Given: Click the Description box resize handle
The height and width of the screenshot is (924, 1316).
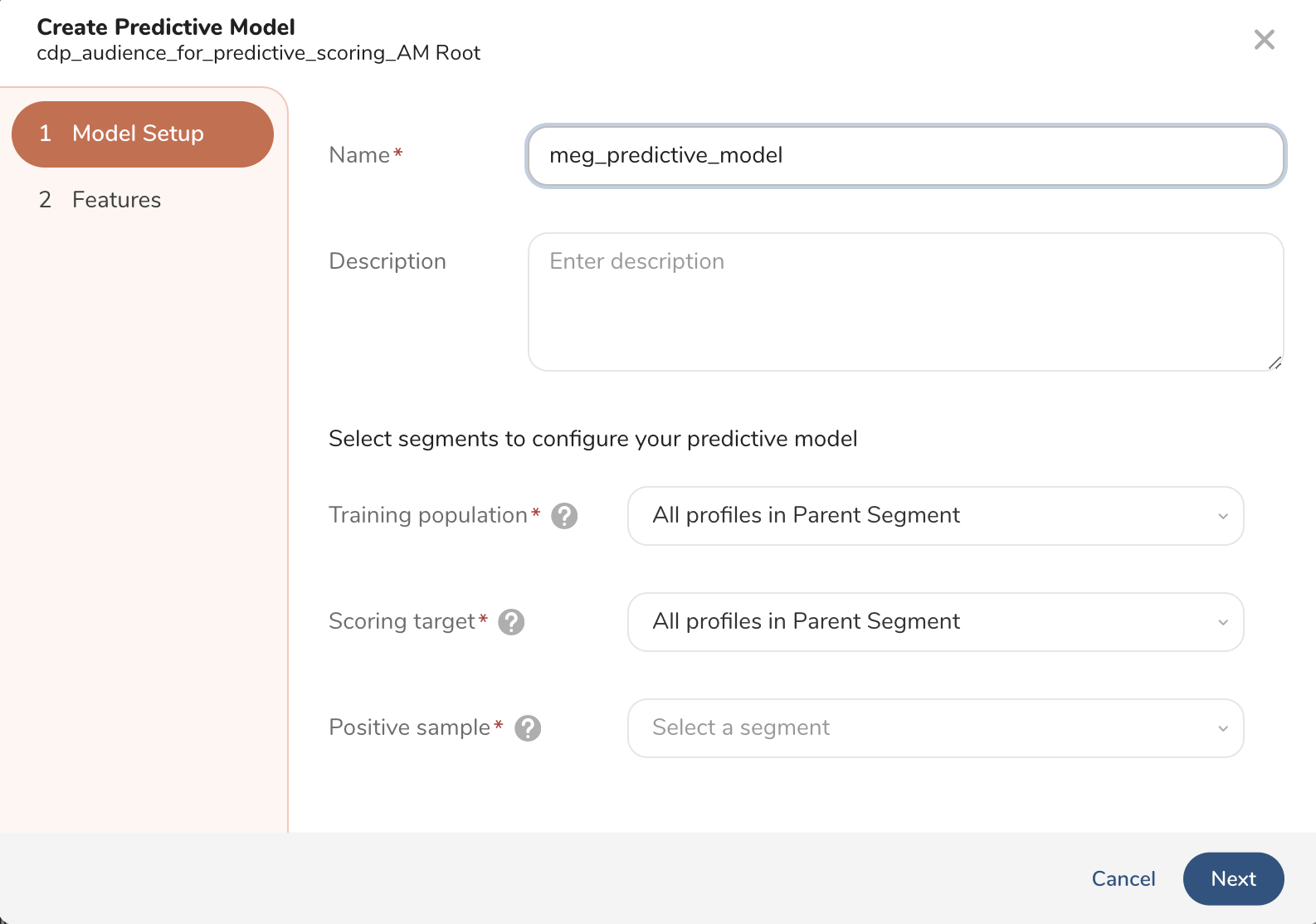Looking at the screenshot, I should pyautogui.click(x=1275, y=362).
